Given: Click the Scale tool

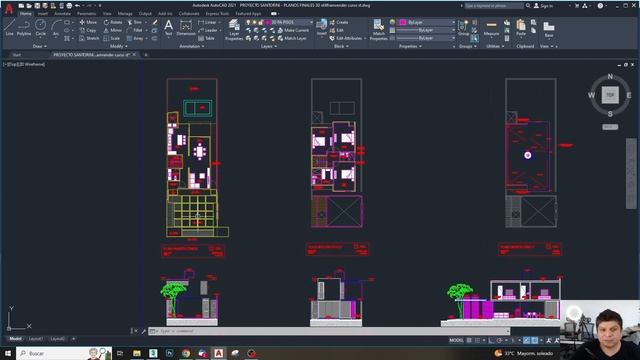Looking at the screenshot, I should 111,38.
